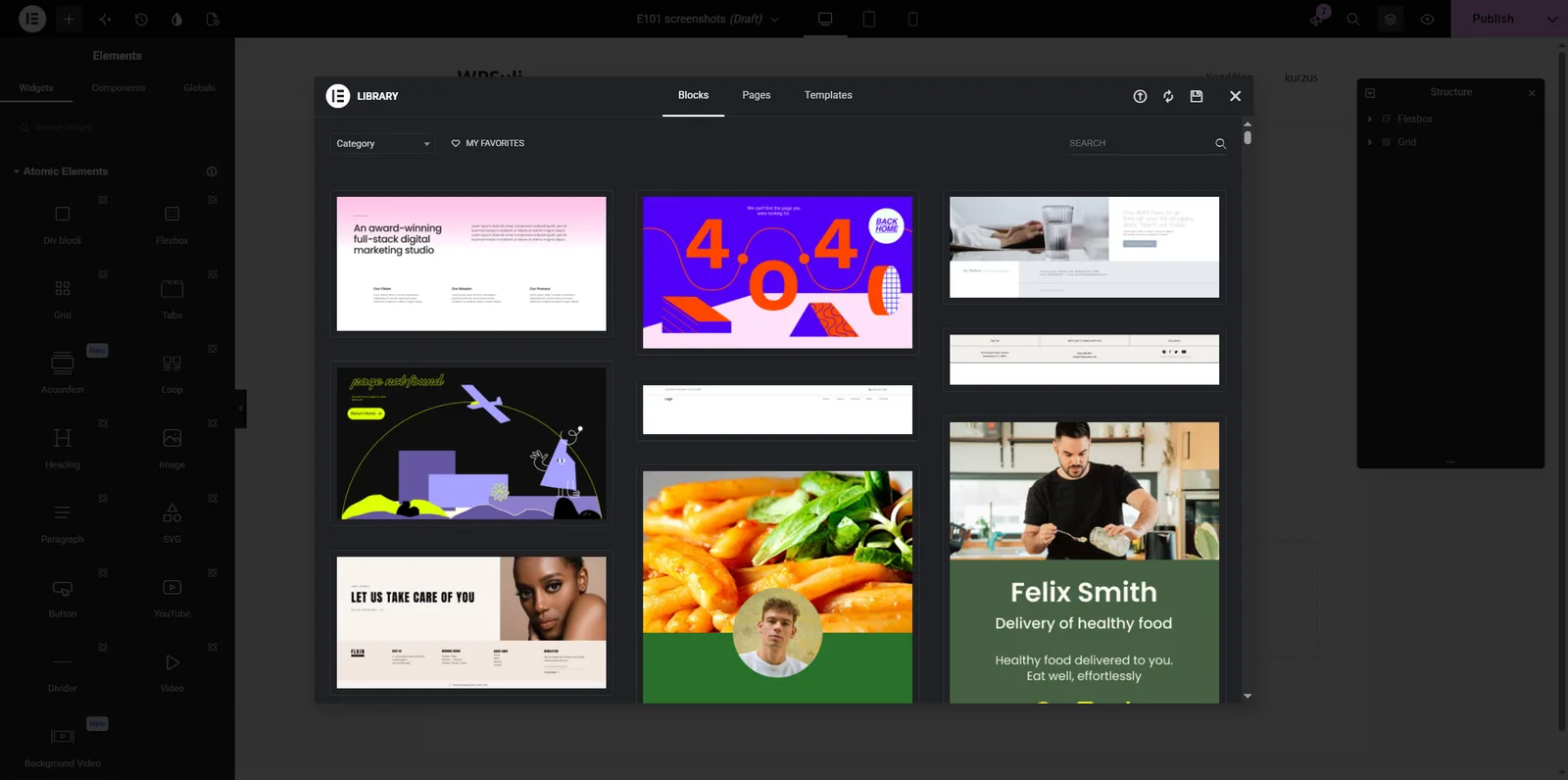Open the Category dropdown
Image resolution: width=1568 pixels, height=780 pixels.
(x=383, y=144)
